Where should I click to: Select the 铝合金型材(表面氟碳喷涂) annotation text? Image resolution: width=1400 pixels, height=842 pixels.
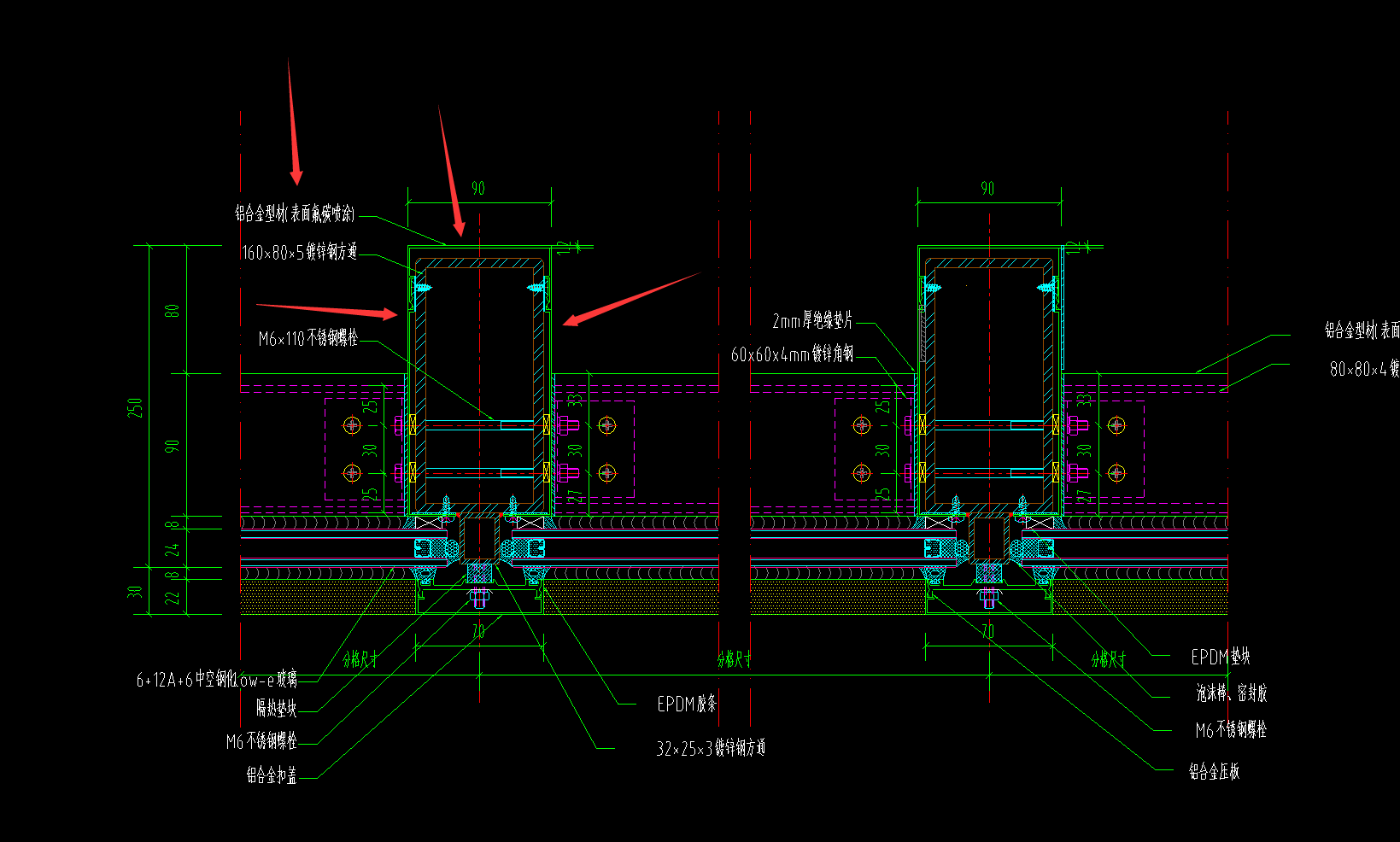pyautogui.click(x=295, y=213)
